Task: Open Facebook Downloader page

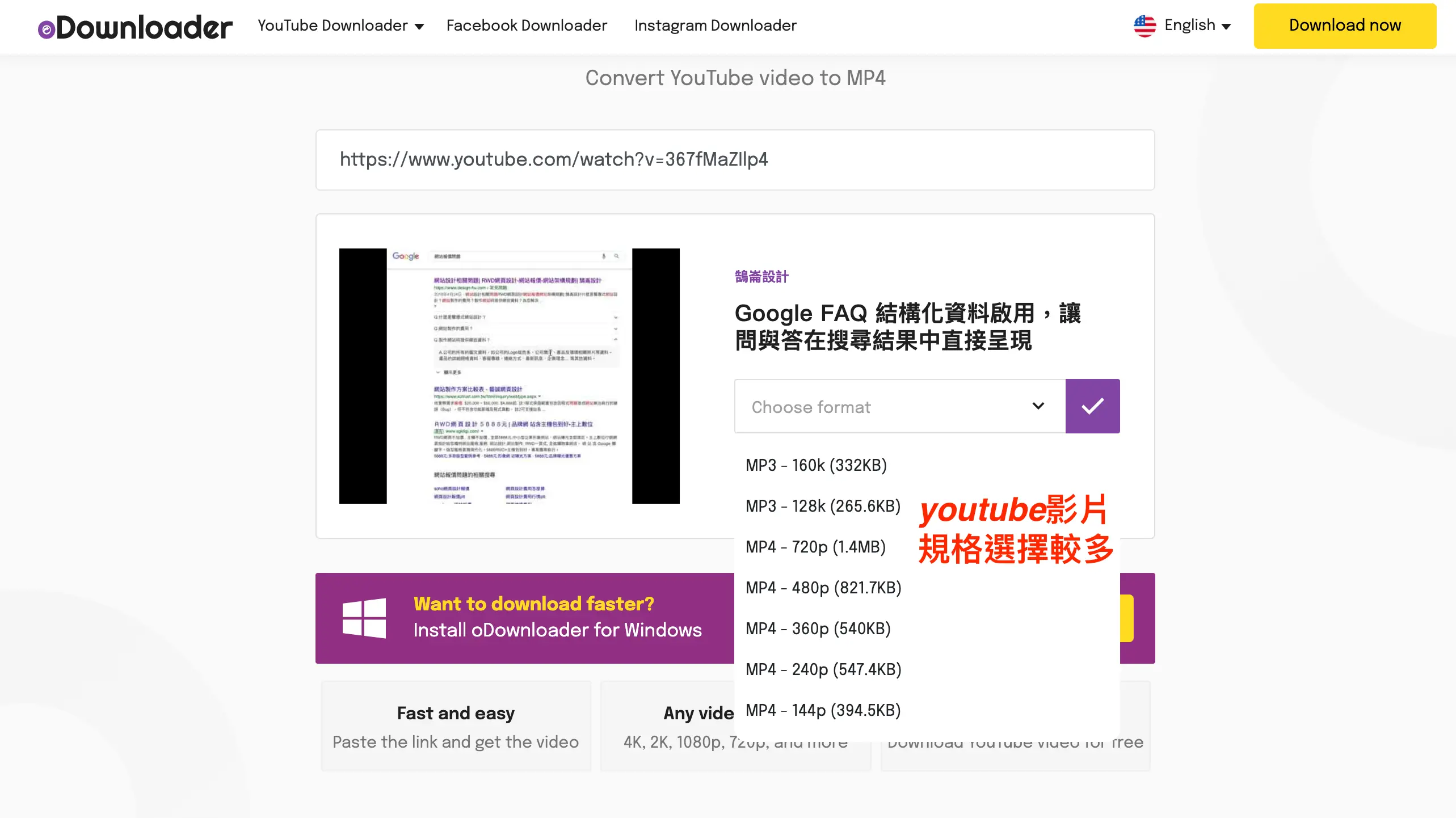Action: pyautogui.click(x=527, y=26)
